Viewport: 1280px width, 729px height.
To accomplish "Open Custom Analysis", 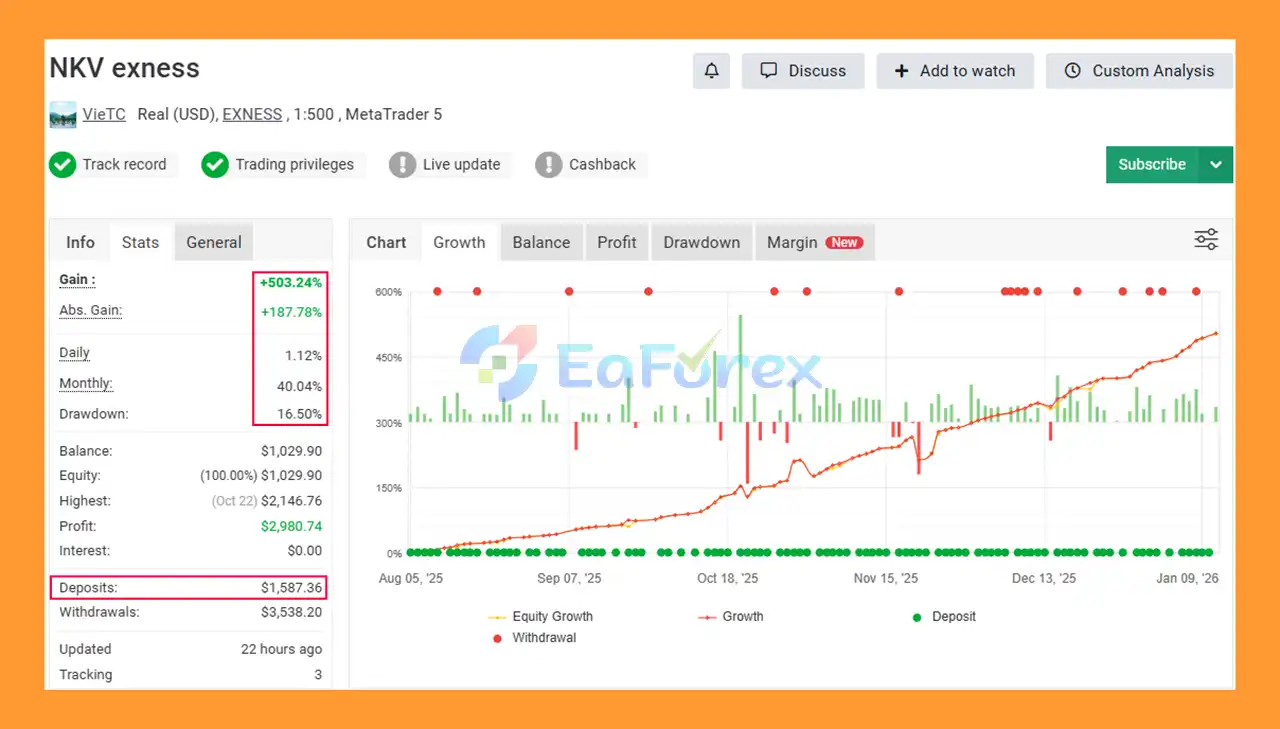I will (1139, 71).
